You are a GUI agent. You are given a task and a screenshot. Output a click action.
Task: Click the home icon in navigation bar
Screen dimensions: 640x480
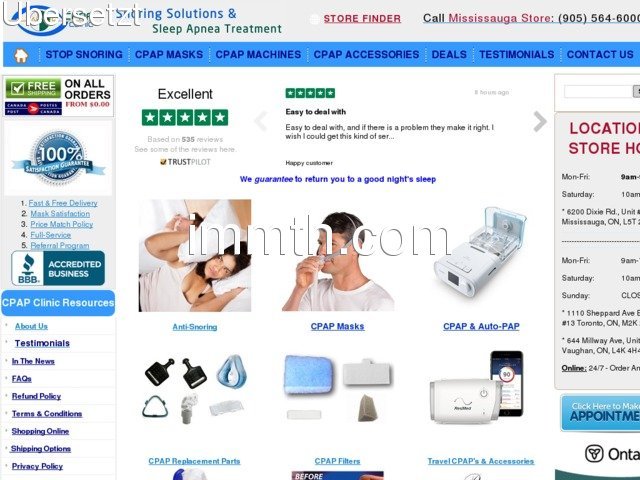coord(21,55)
